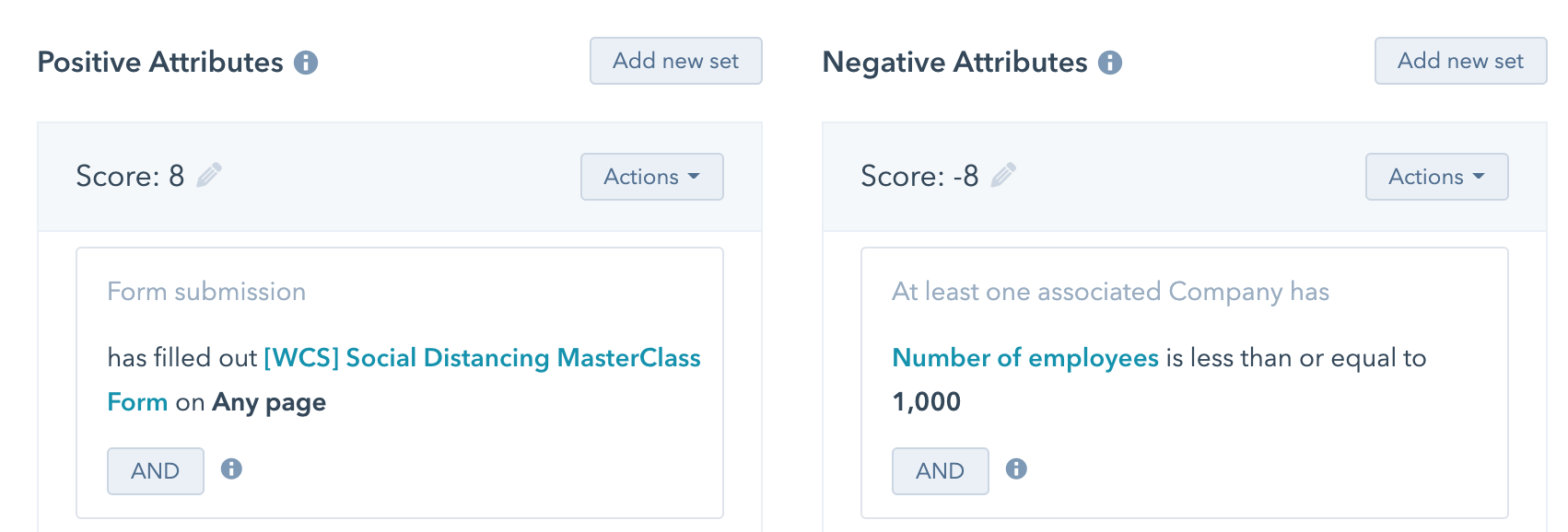
Task: Click AND button in Form submission rule
Action: [156, 471]
